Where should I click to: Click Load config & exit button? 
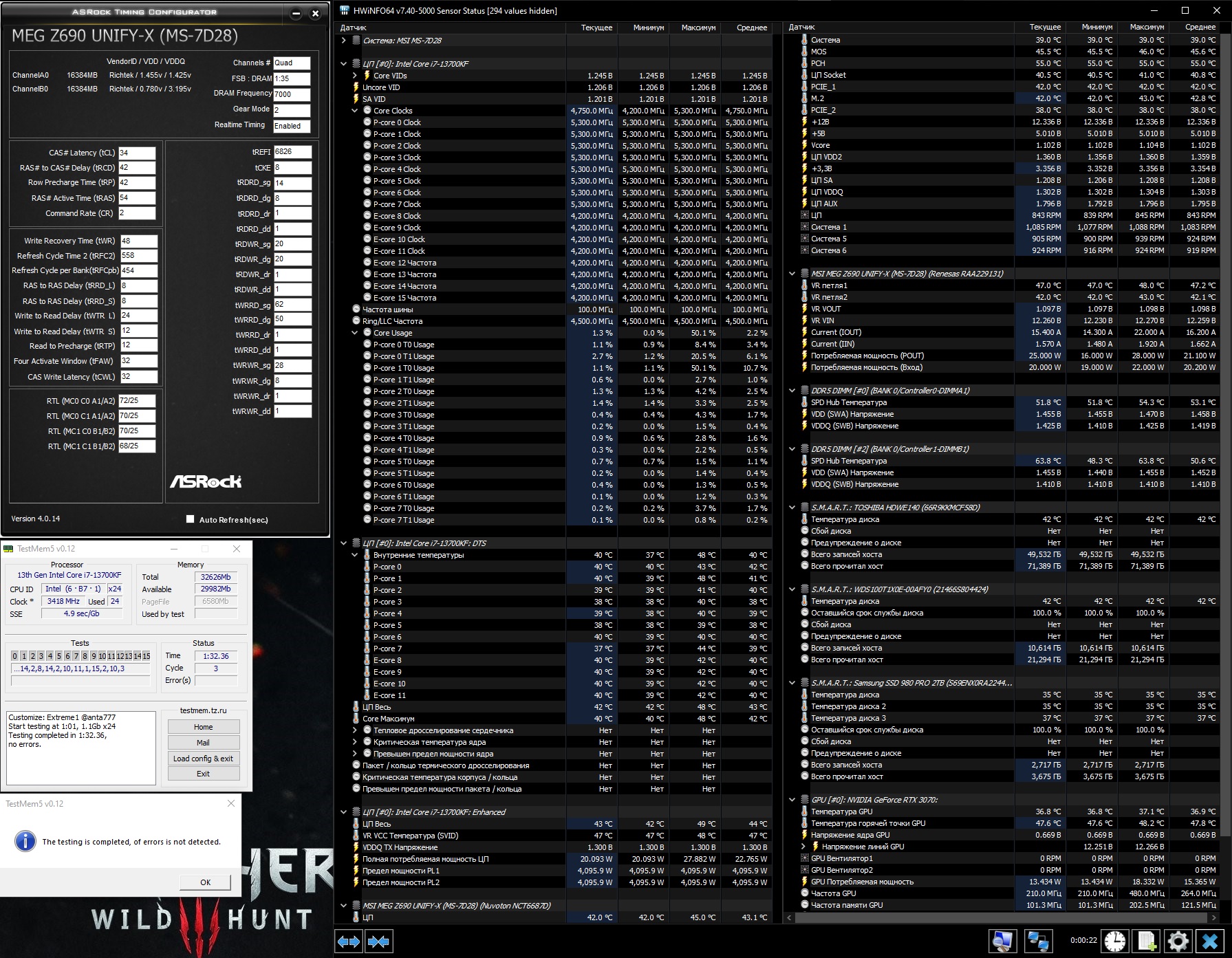[204, 759]
